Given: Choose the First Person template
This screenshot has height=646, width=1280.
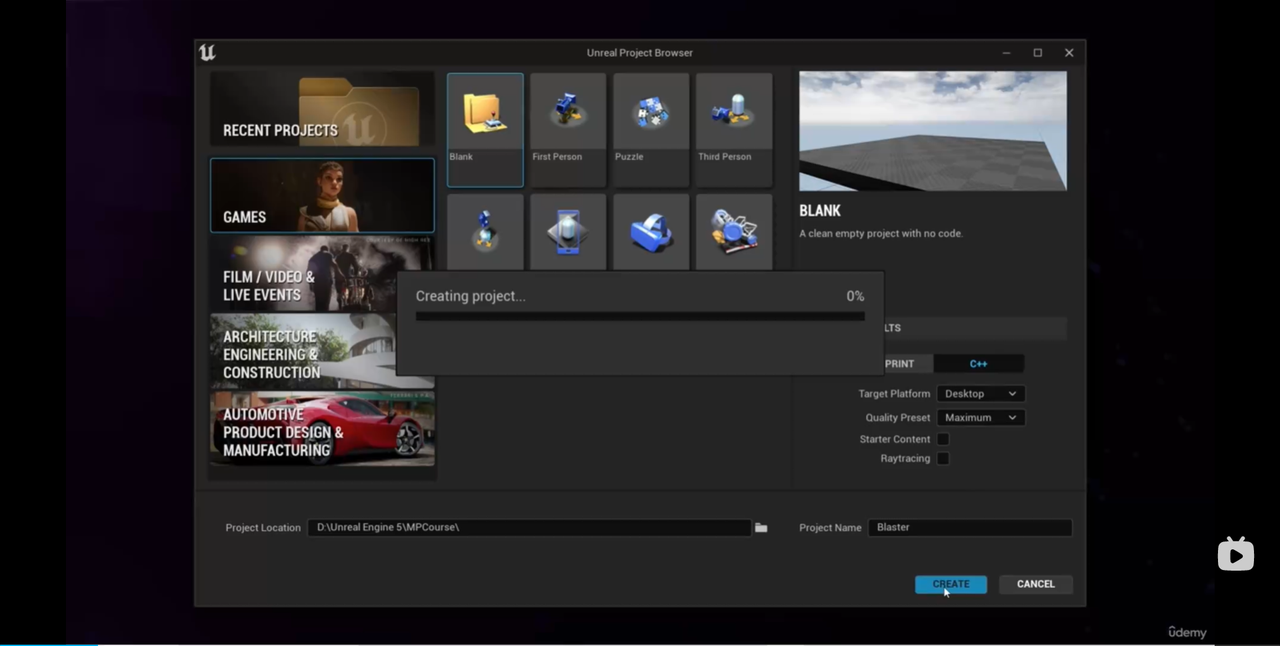Looking at the screenshot, I should (568, 130).
